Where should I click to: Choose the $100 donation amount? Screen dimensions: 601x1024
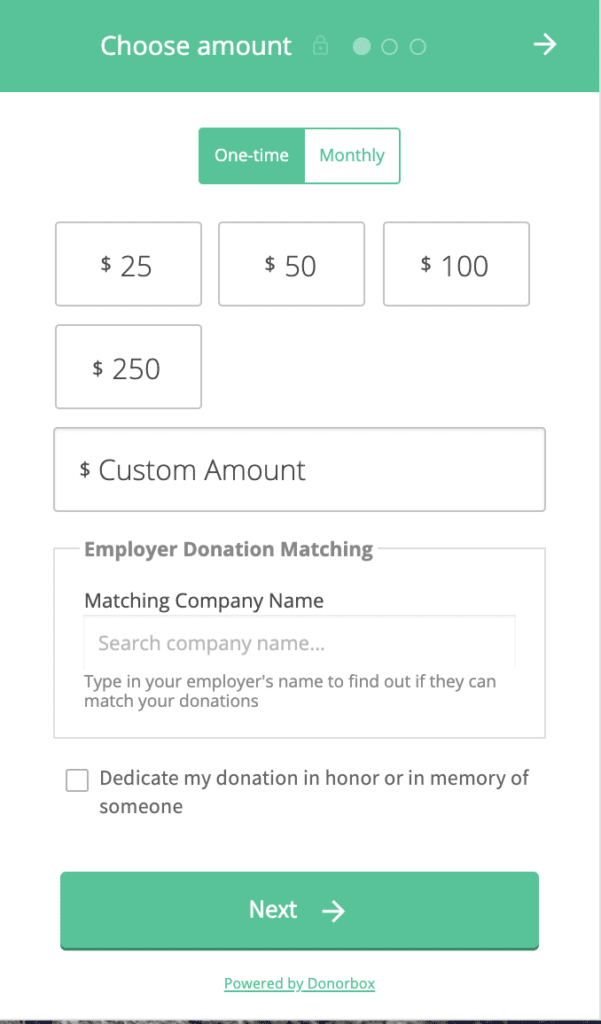(x=456, y=264)
